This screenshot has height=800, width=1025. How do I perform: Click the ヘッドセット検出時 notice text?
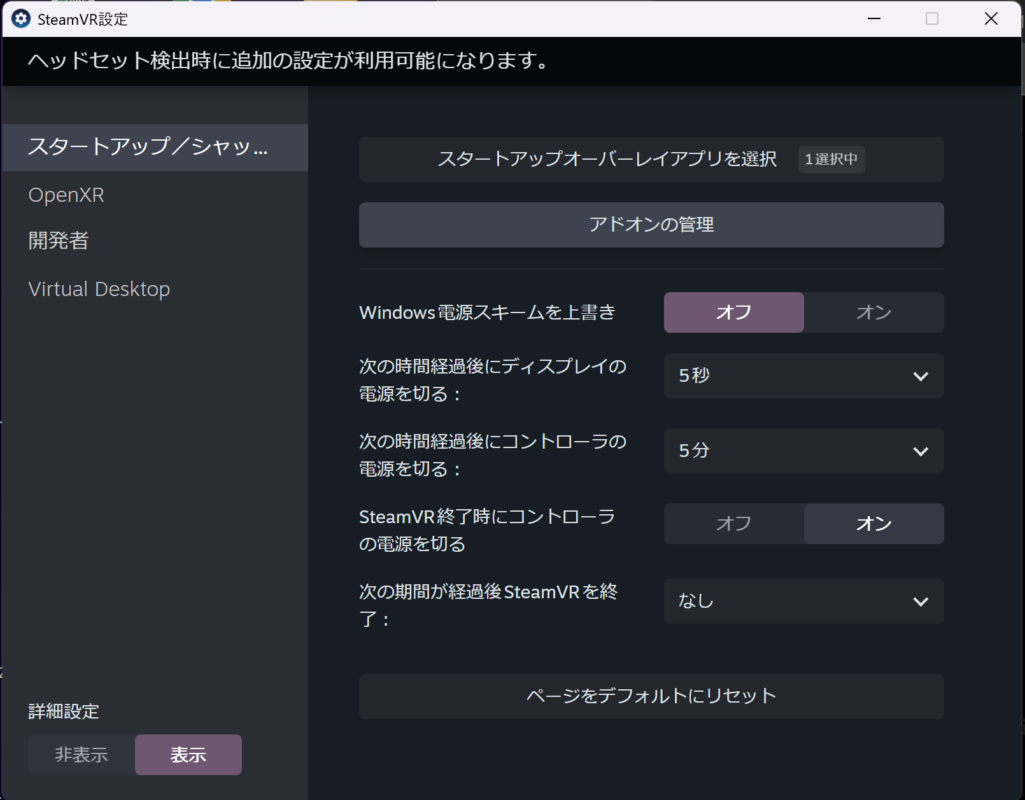tap(288, 61)
